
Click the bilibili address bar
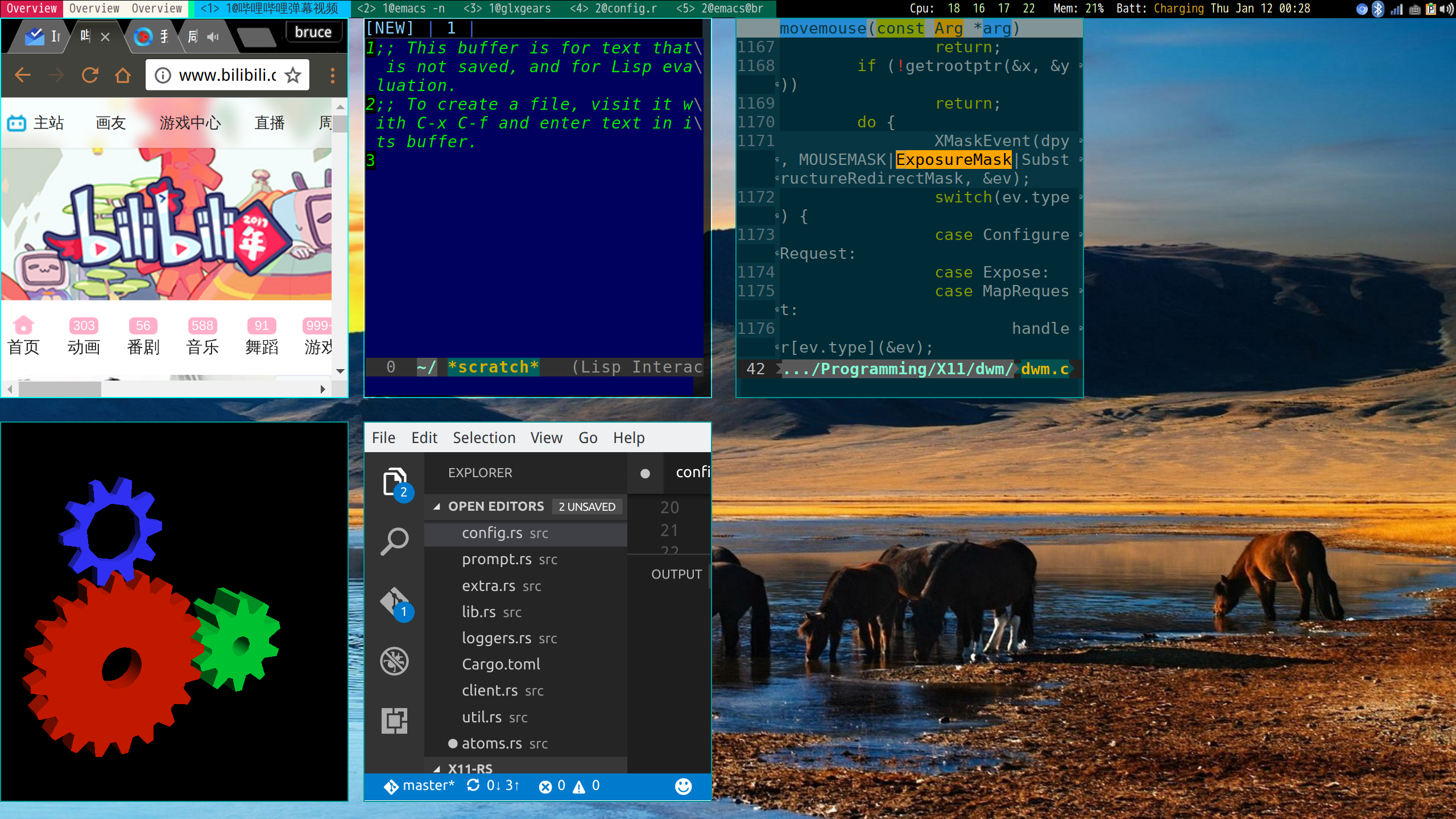pyautogui.click(x=226, y=75)
